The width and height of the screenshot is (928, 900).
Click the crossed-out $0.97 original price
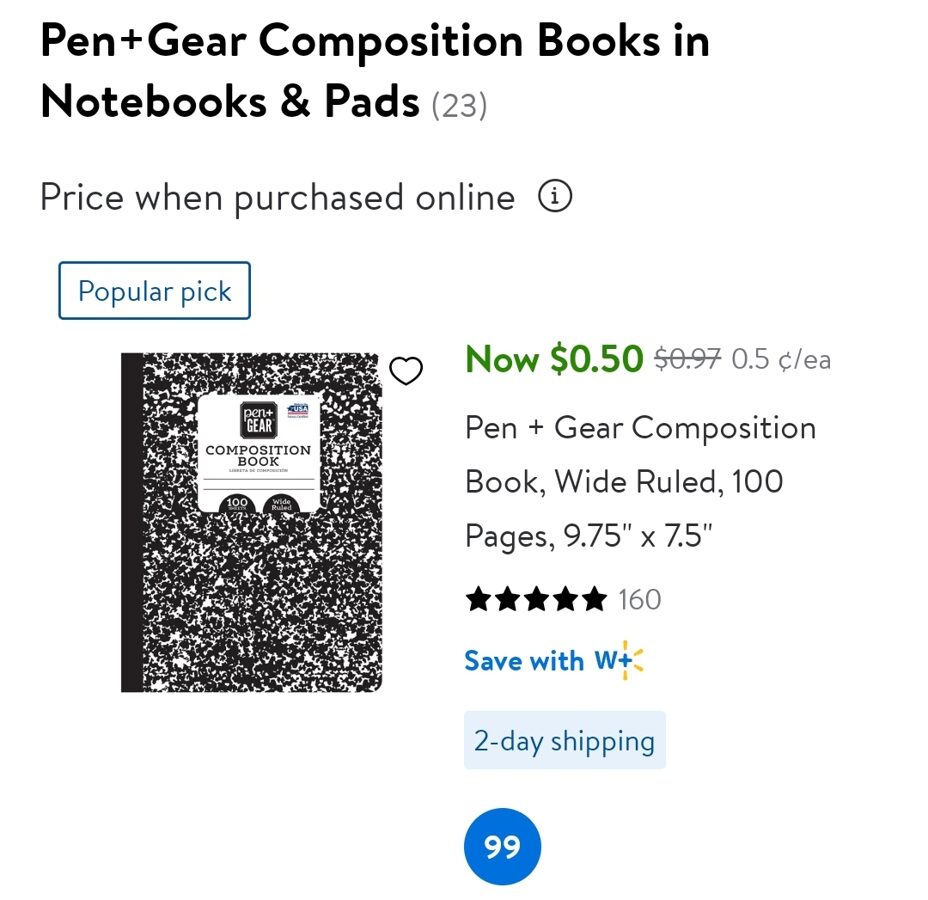tap(687, 359)
